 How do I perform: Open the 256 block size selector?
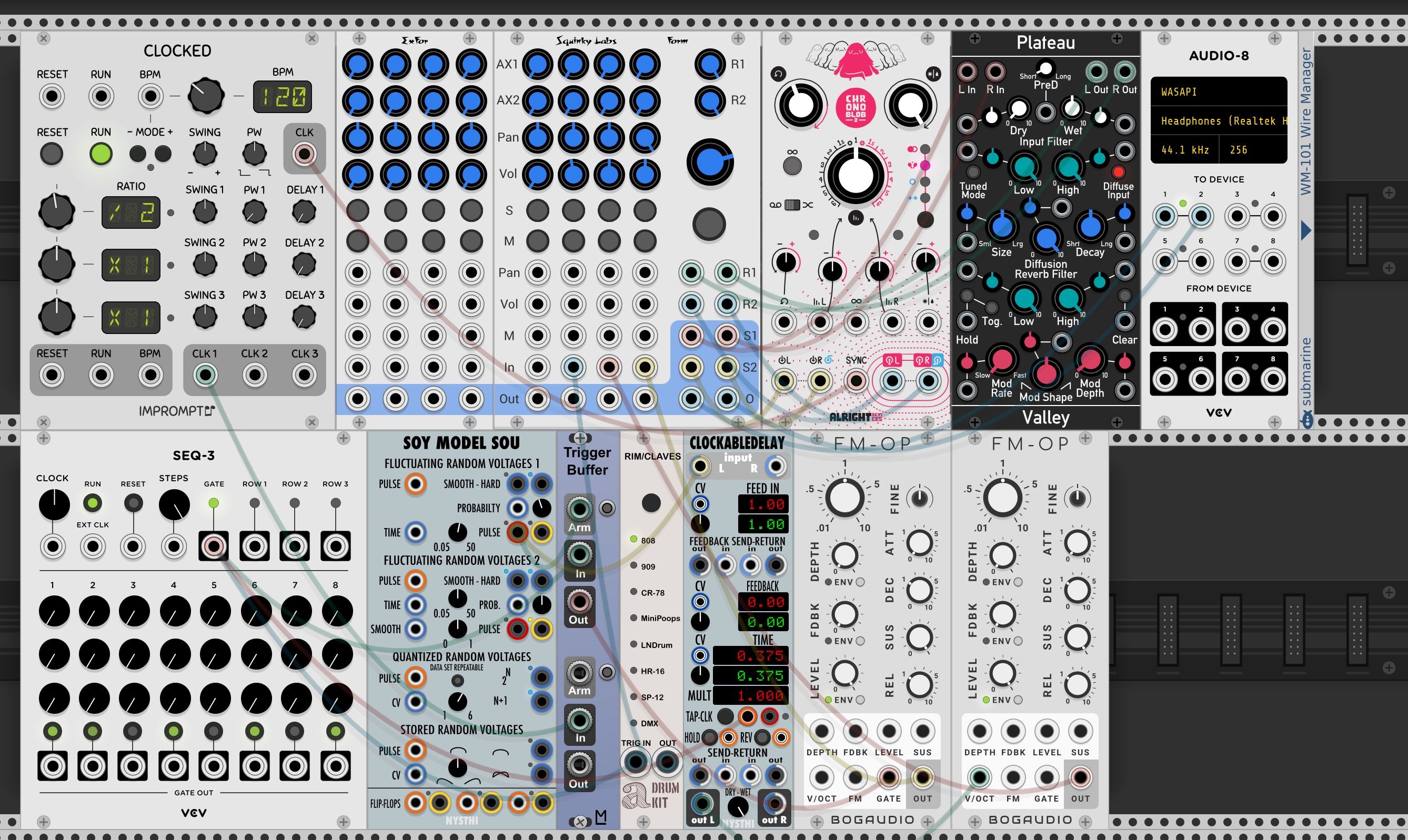1252,150
